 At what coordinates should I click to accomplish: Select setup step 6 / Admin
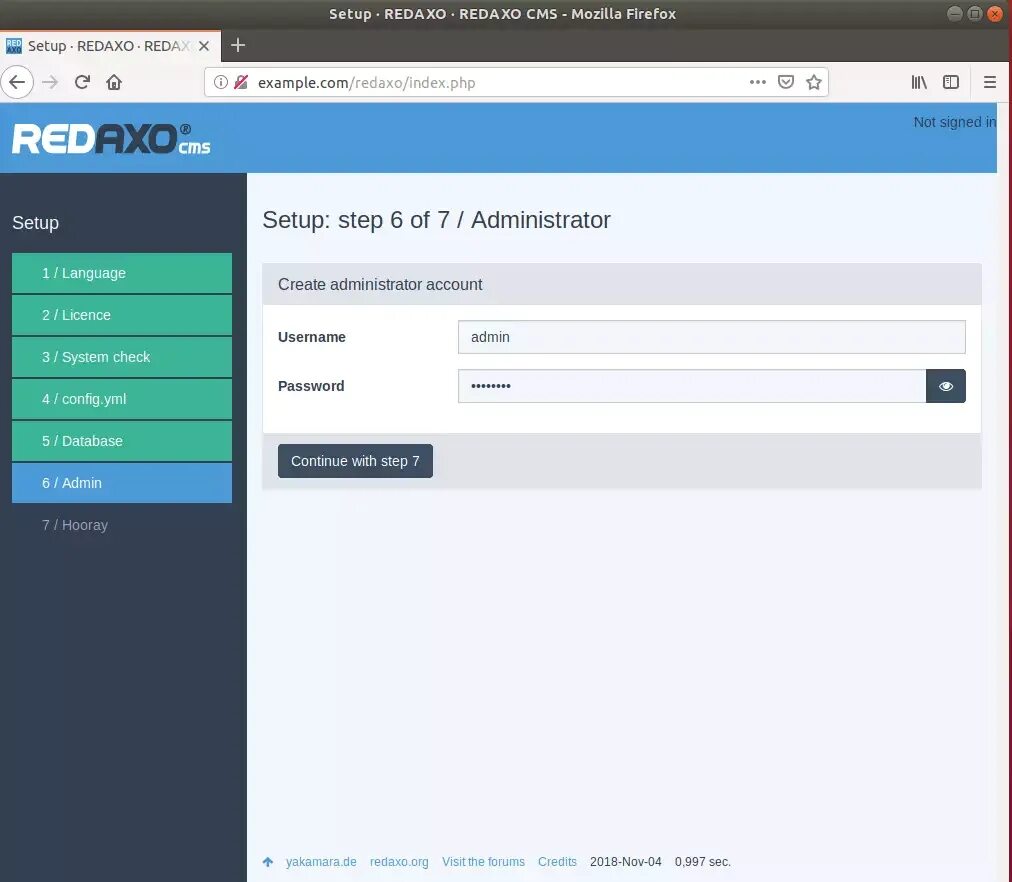click(122, 483)
